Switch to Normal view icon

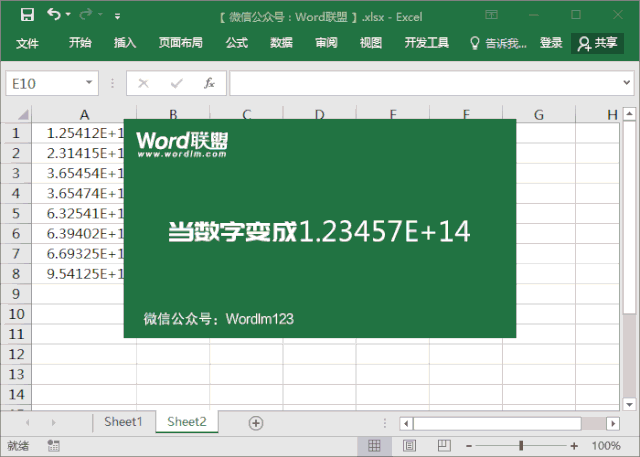tap(374, 446)
